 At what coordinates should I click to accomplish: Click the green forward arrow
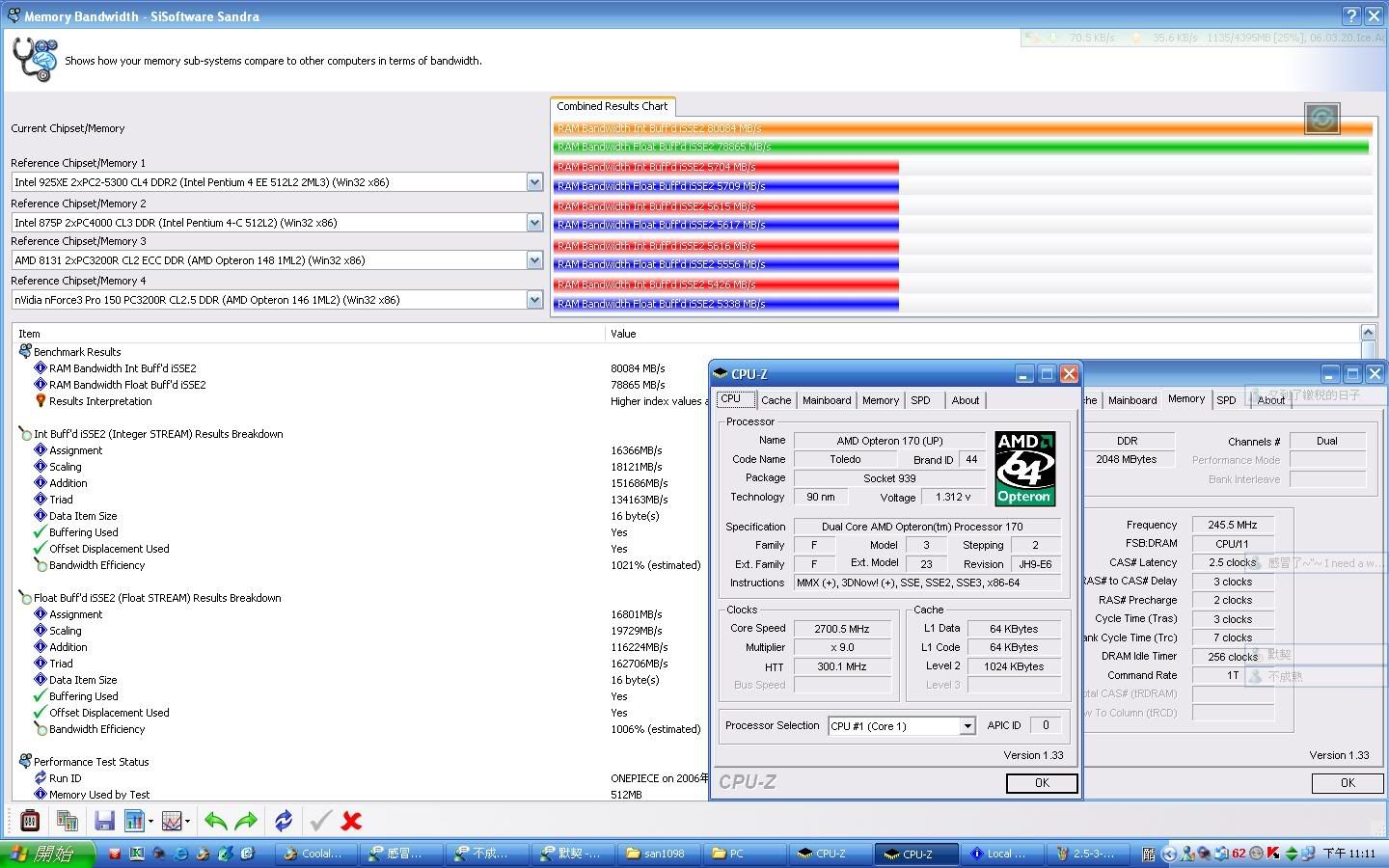point(246,821)
